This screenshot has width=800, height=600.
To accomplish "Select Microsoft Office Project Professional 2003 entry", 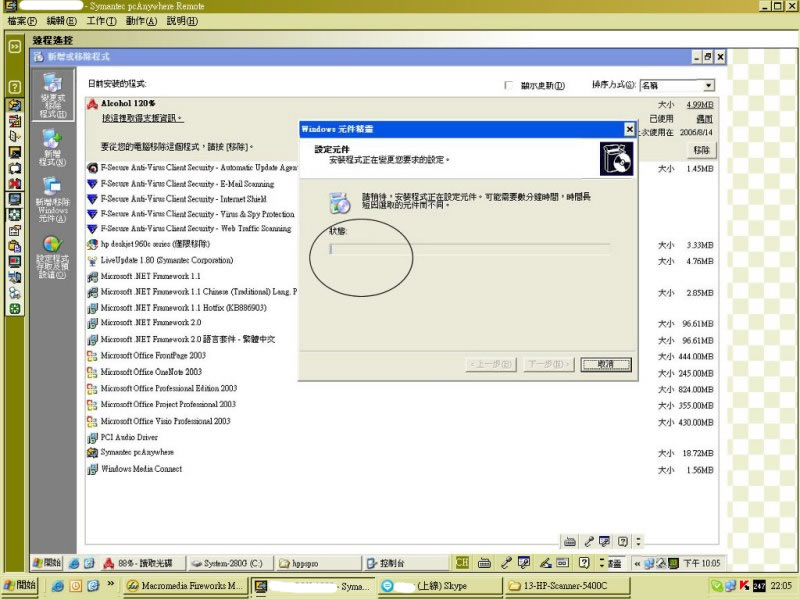I will (x=162, y=405).
